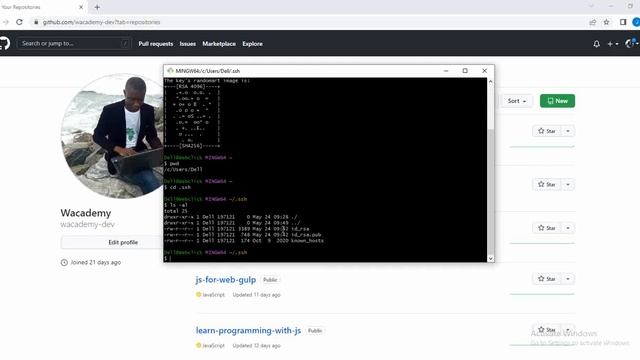Select the id_rsa.pub line in terminal
640x360 pixels.
click(242, 235)
